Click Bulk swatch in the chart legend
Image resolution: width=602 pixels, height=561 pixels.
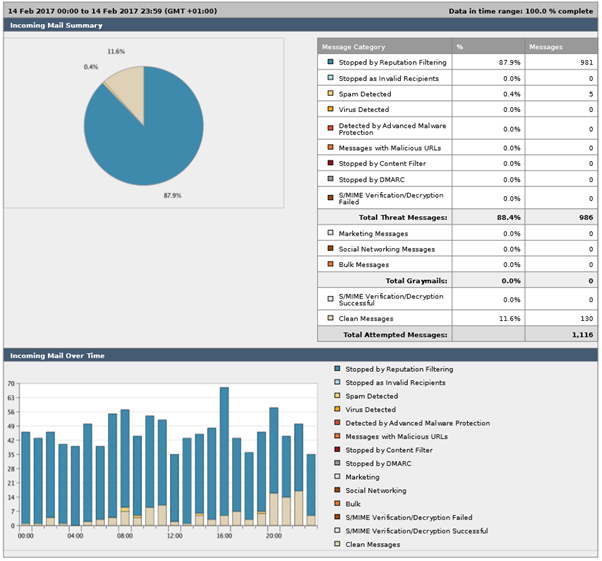pos(337,504)
